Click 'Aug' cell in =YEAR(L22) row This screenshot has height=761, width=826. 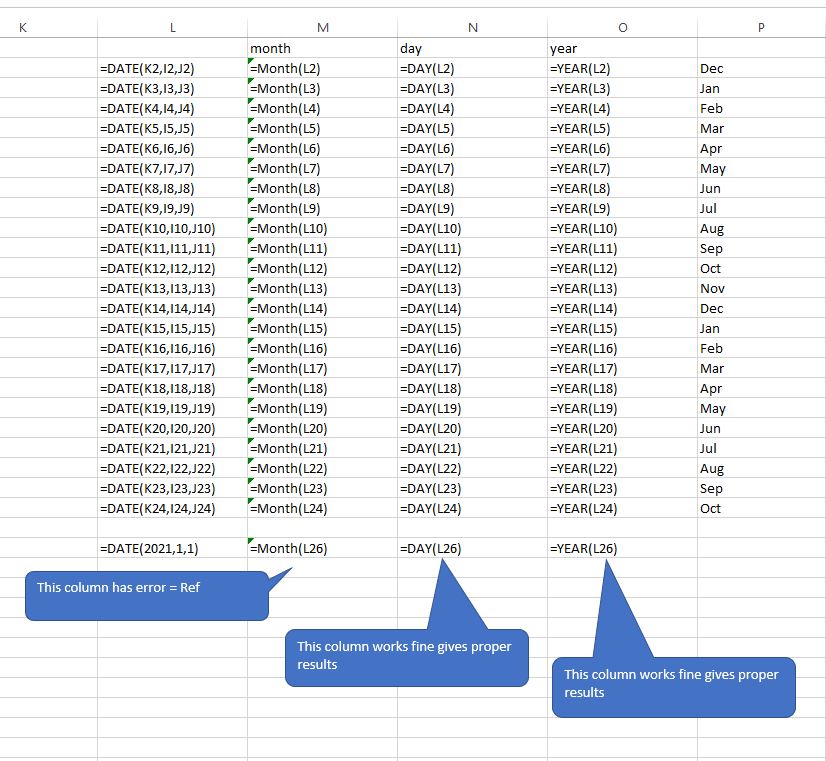pyautogui.click(x=761, y=469)
